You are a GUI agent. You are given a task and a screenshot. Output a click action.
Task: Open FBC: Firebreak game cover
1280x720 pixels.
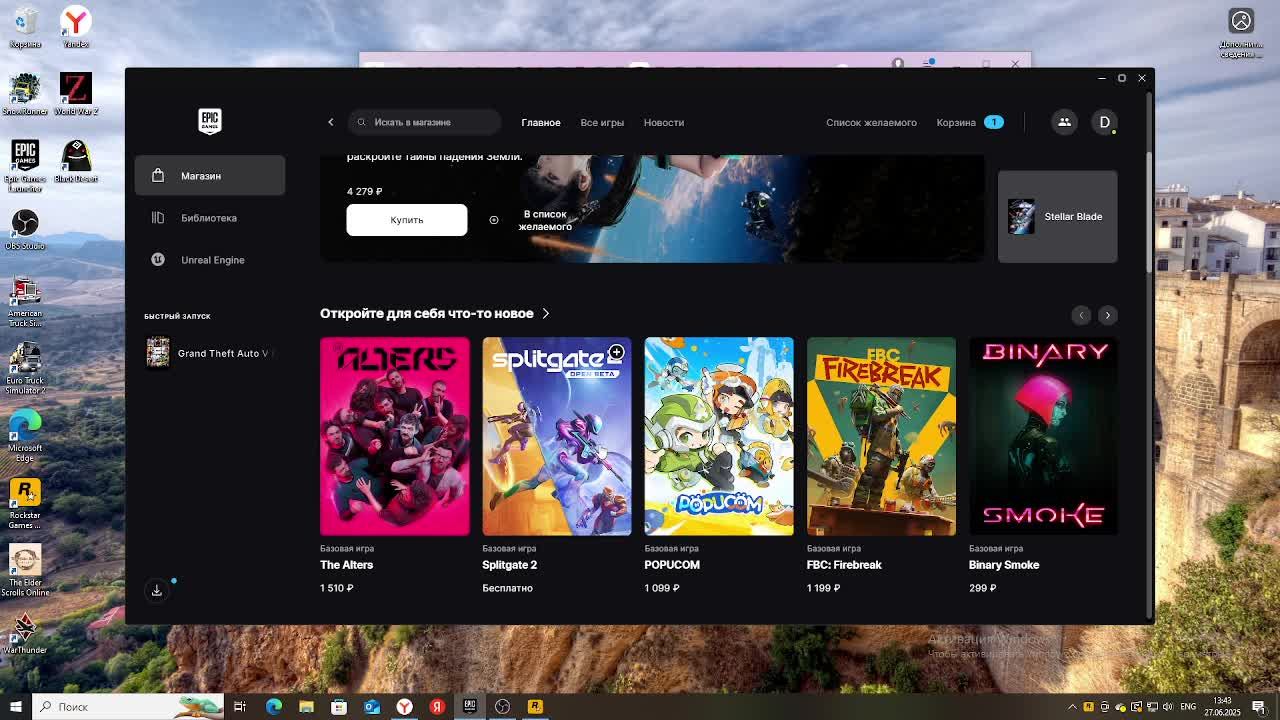pos(881,436)
